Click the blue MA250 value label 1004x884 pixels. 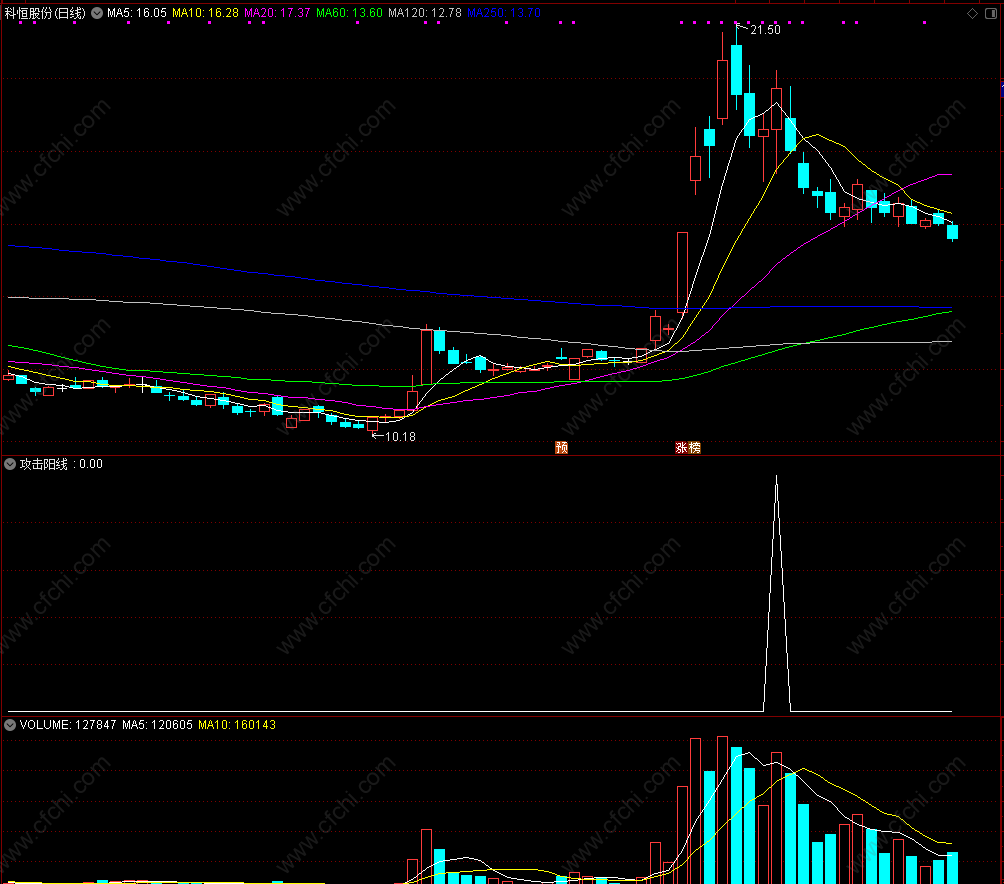[x=503, y=13]
